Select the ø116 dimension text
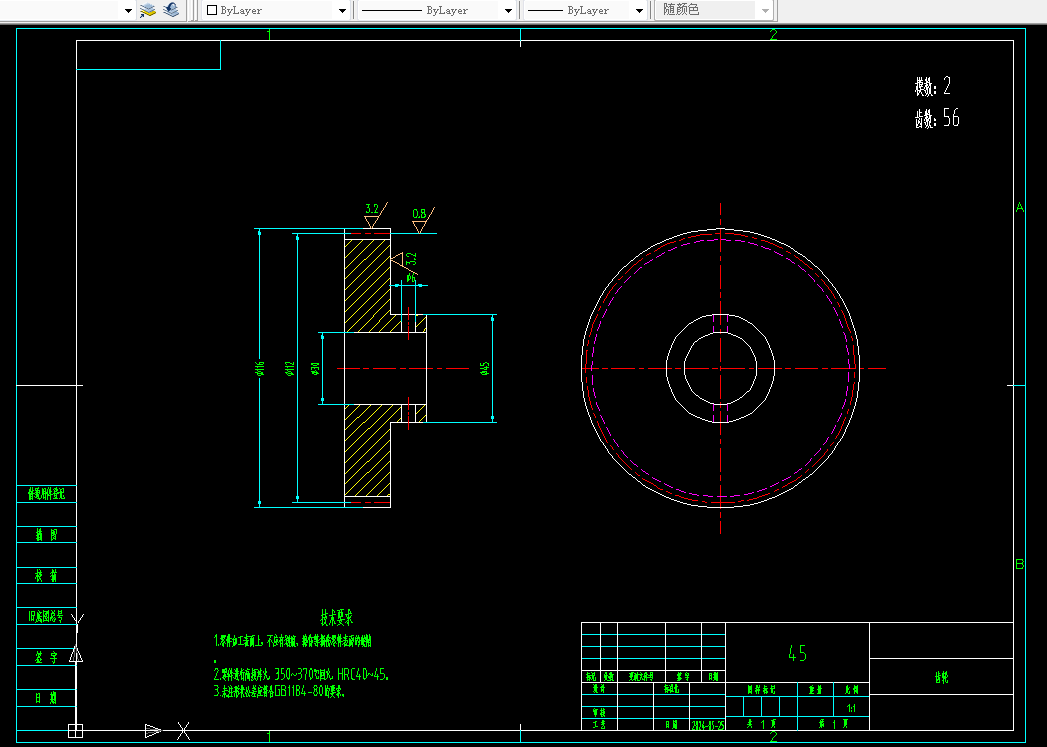The width and height of the screenshot is (1047, 747). pos(260,368)
